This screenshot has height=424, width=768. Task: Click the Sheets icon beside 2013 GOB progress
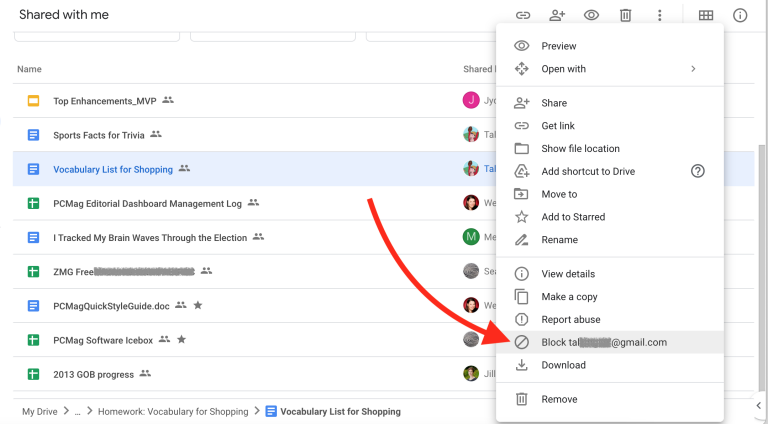(x=33, y=374)
